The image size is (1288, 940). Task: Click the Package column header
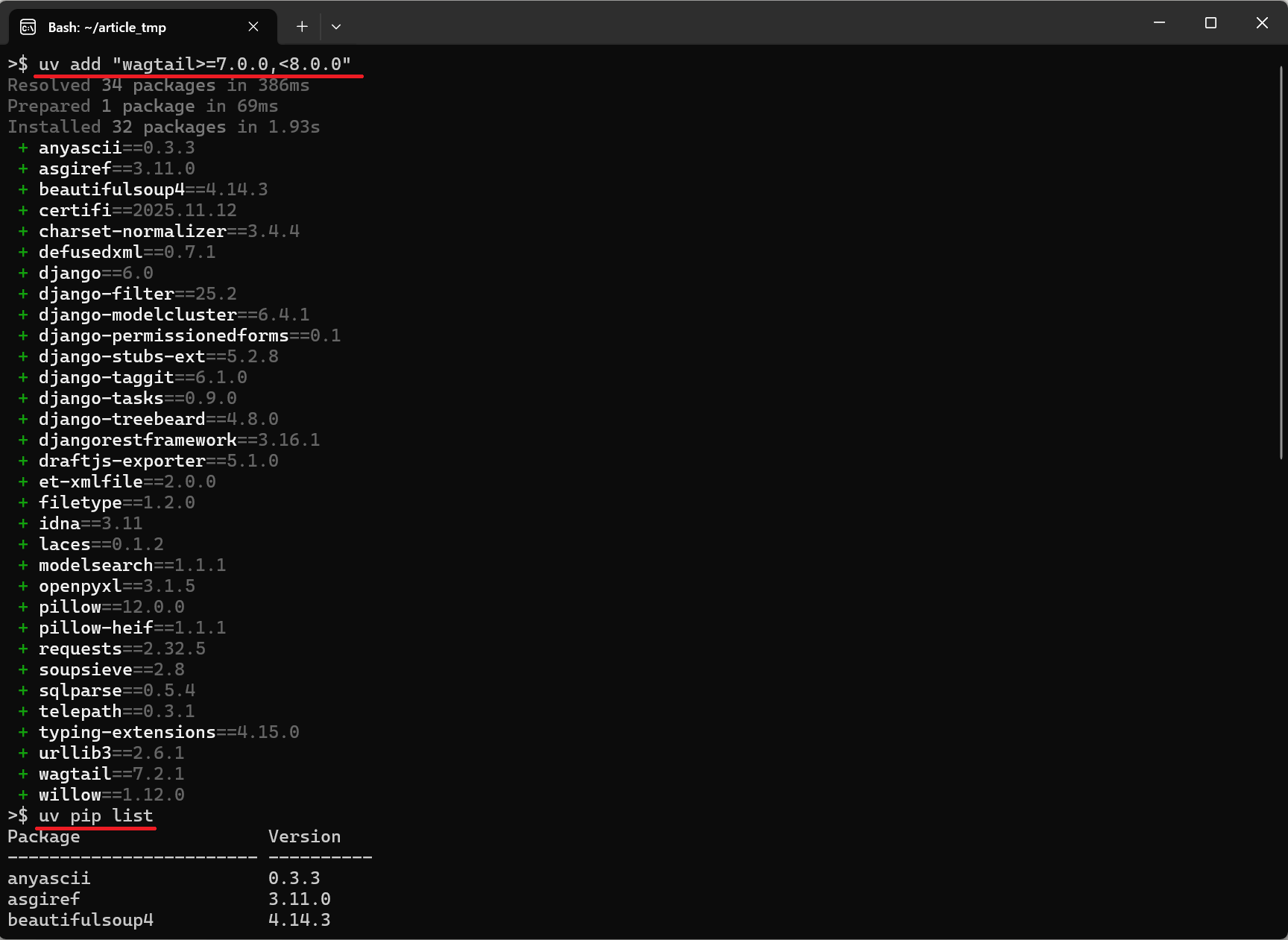tap(44, 836)
